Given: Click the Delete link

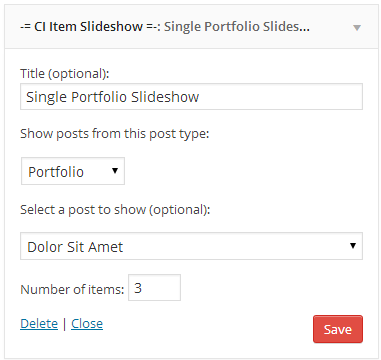Looking at the screenshot, I should (x=39, y=324).
